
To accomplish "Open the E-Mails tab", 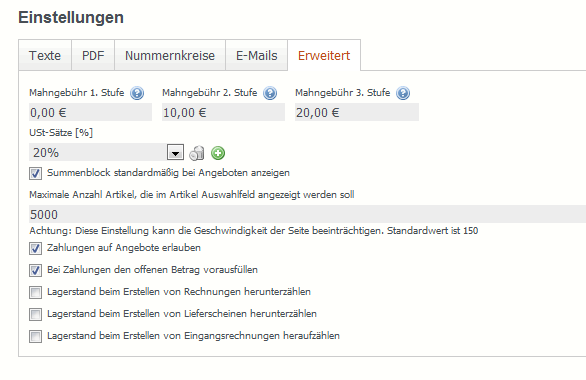I will pyautogui.click(x=257, y=55).
